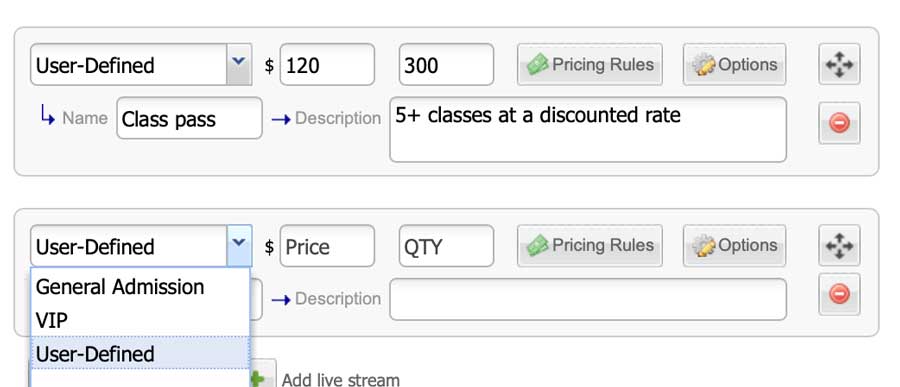Image resolution: width=900 pixels, height=387 pixels.
Task: Open Options for the second ticket row
Action: (734, 246)
